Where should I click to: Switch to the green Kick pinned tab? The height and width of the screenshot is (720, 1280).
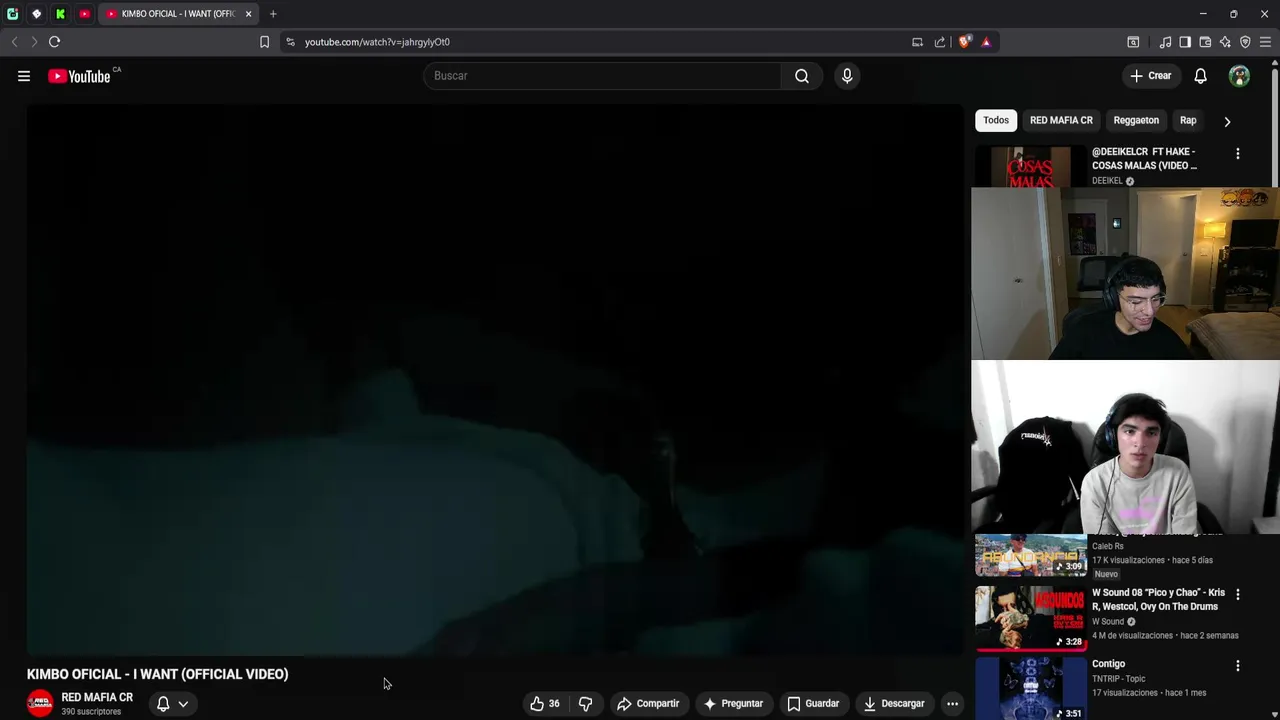(x=60, y=14)
